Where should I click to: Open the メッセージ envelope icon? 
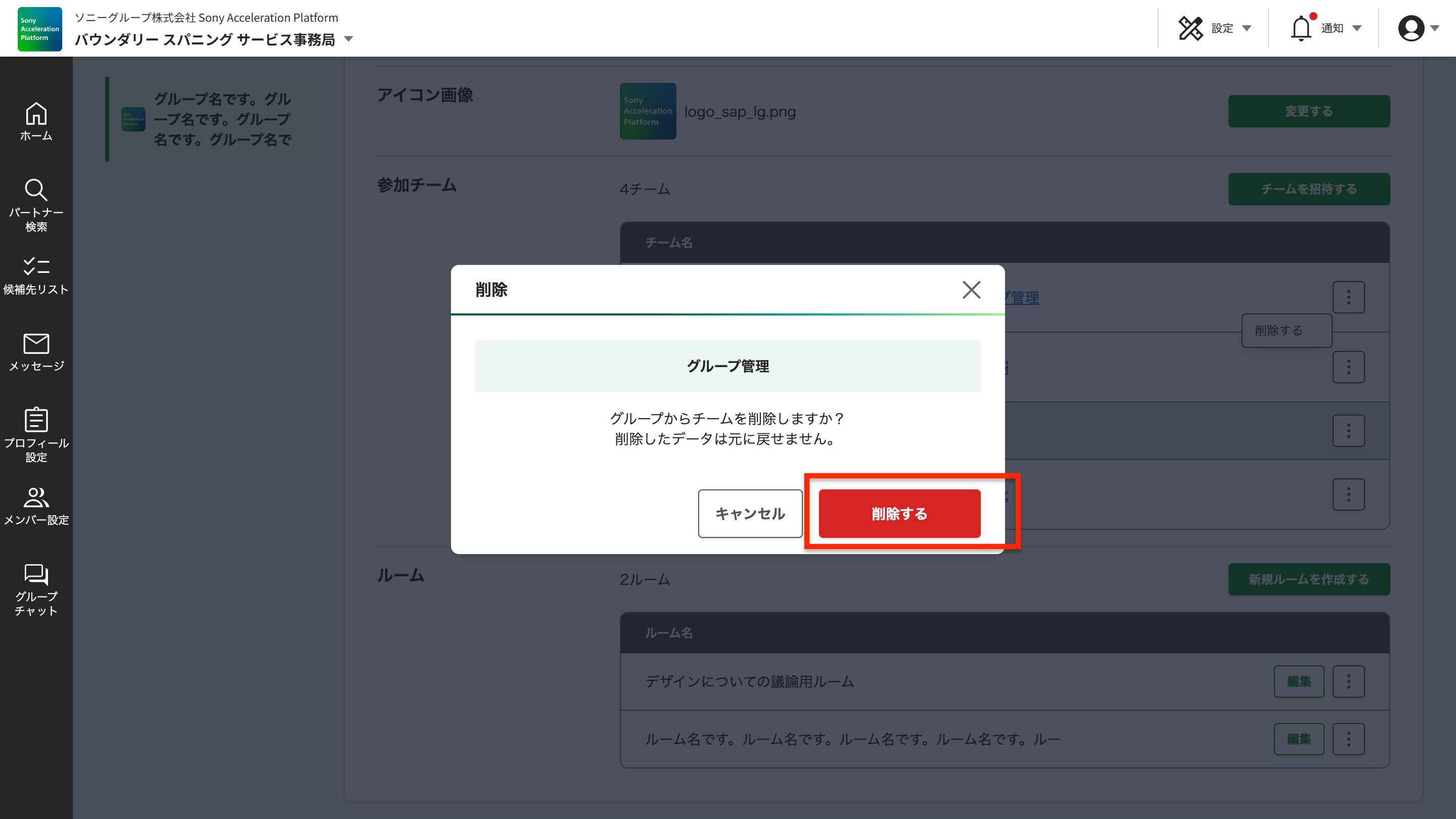point(36,344)
